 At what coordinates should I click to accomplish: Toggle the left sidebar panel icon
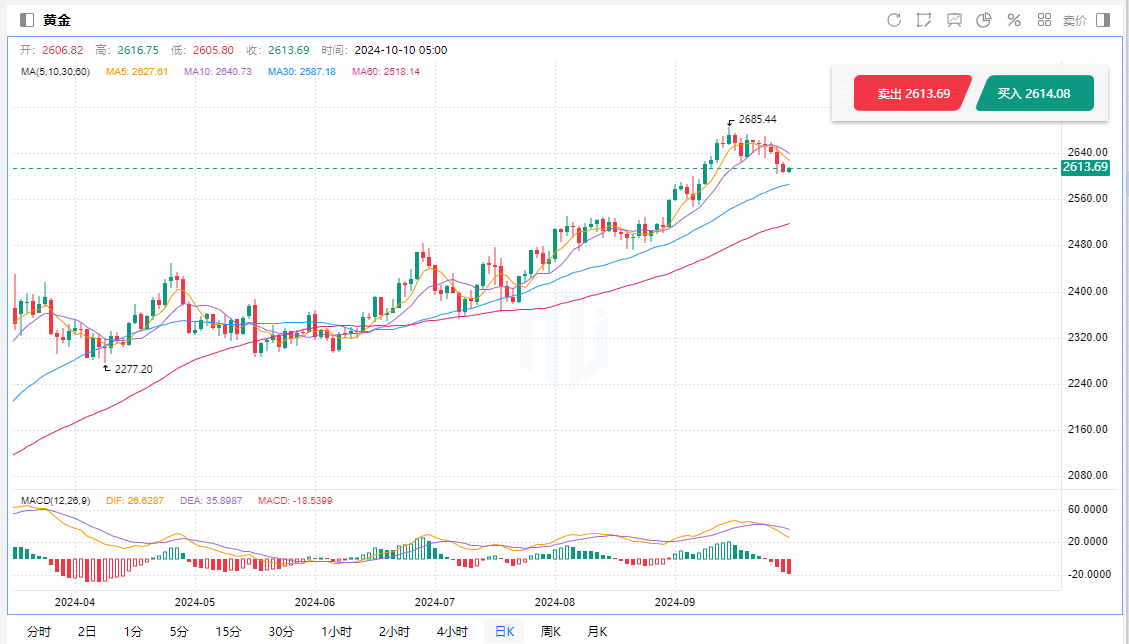point(27,20)
